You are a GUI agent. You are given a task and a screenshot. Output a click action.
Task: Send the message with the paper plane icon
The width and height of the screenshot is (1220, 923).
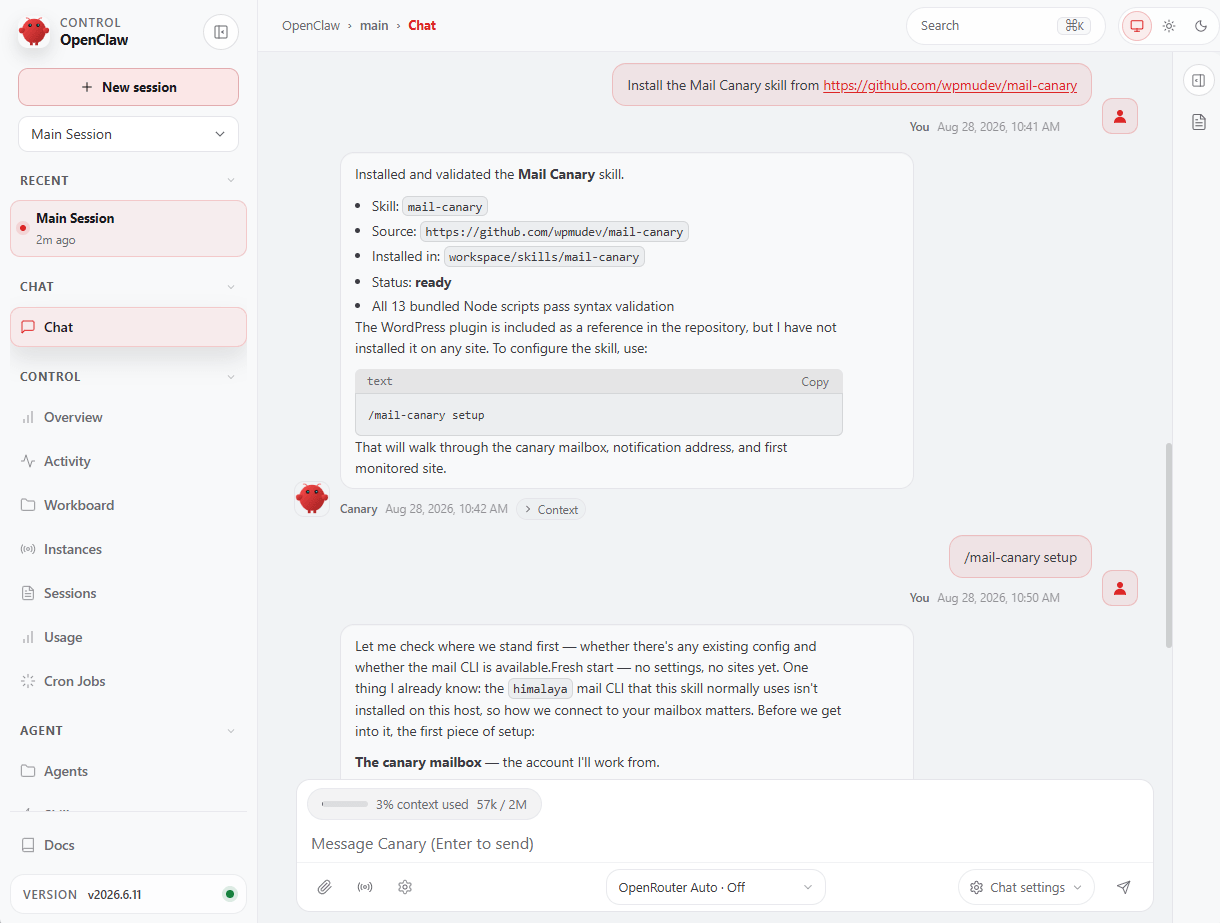1124,887
